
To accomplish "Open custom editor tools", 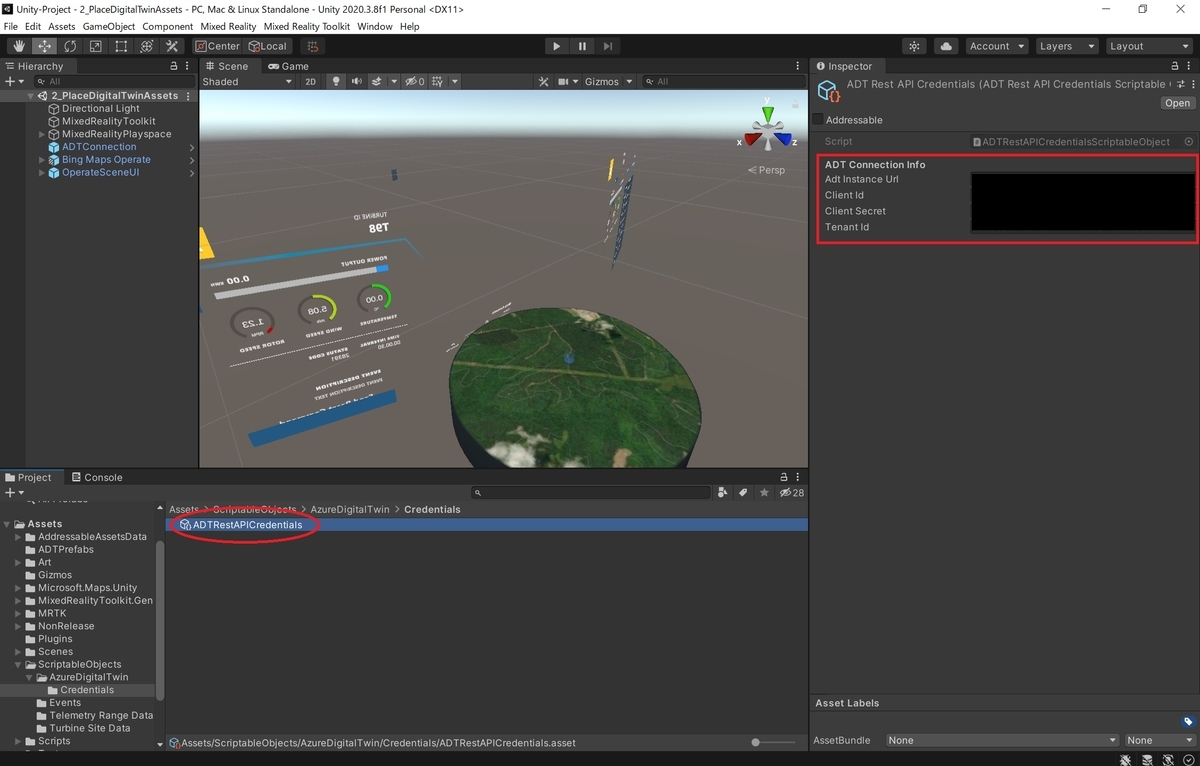I will (172, 46).
